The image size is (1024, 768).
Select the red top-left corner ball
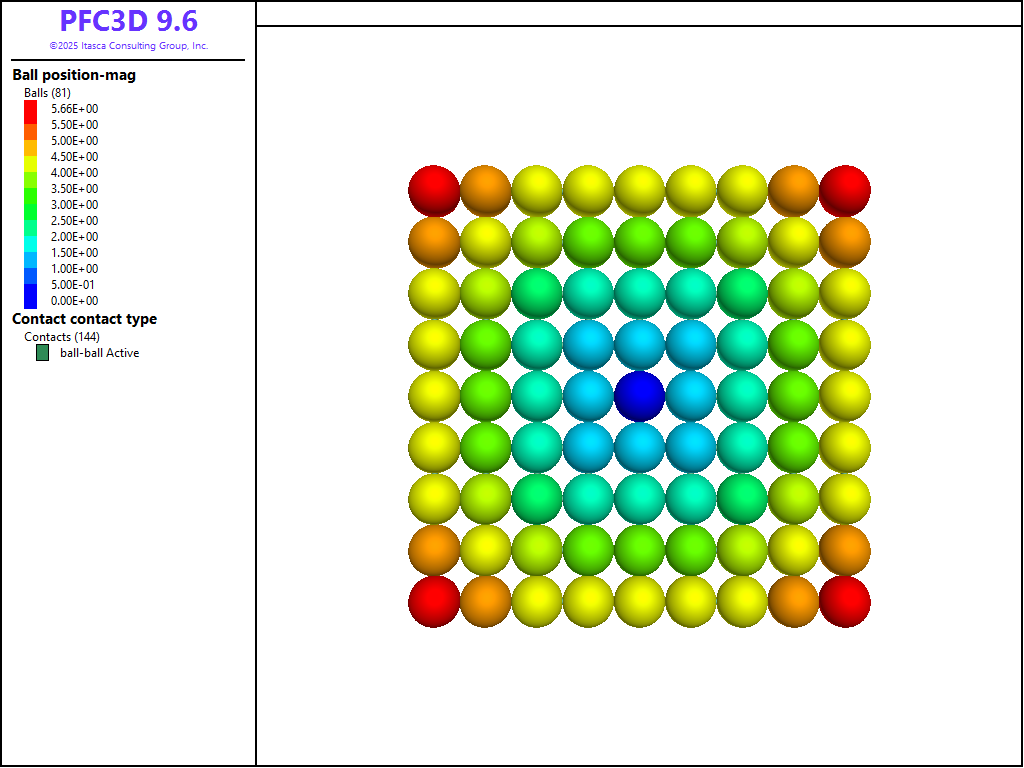coord(434,190)
